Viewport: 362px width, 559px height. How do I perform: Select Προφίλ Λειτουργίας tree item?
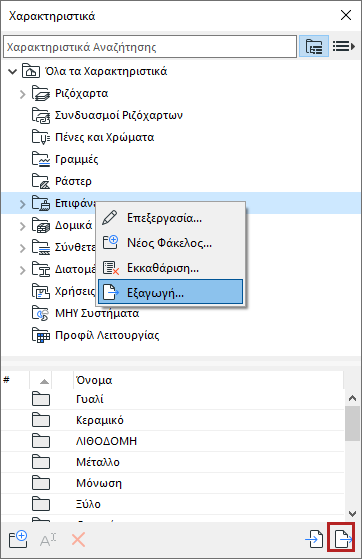107,335
